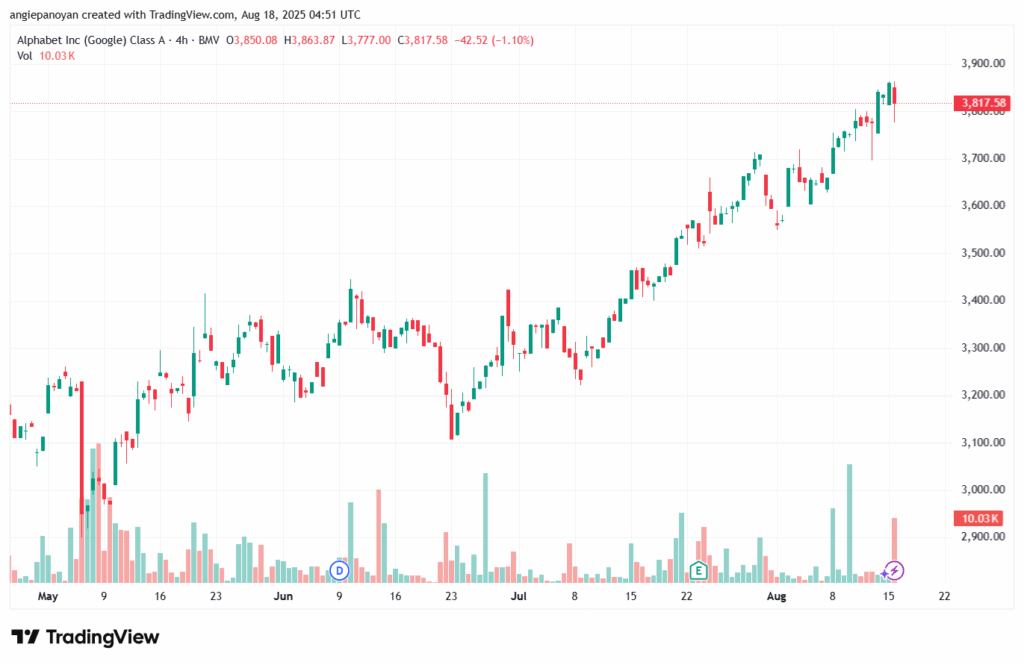
Task: Click the blue D dividend marker icon
Action: coord(339,571)
